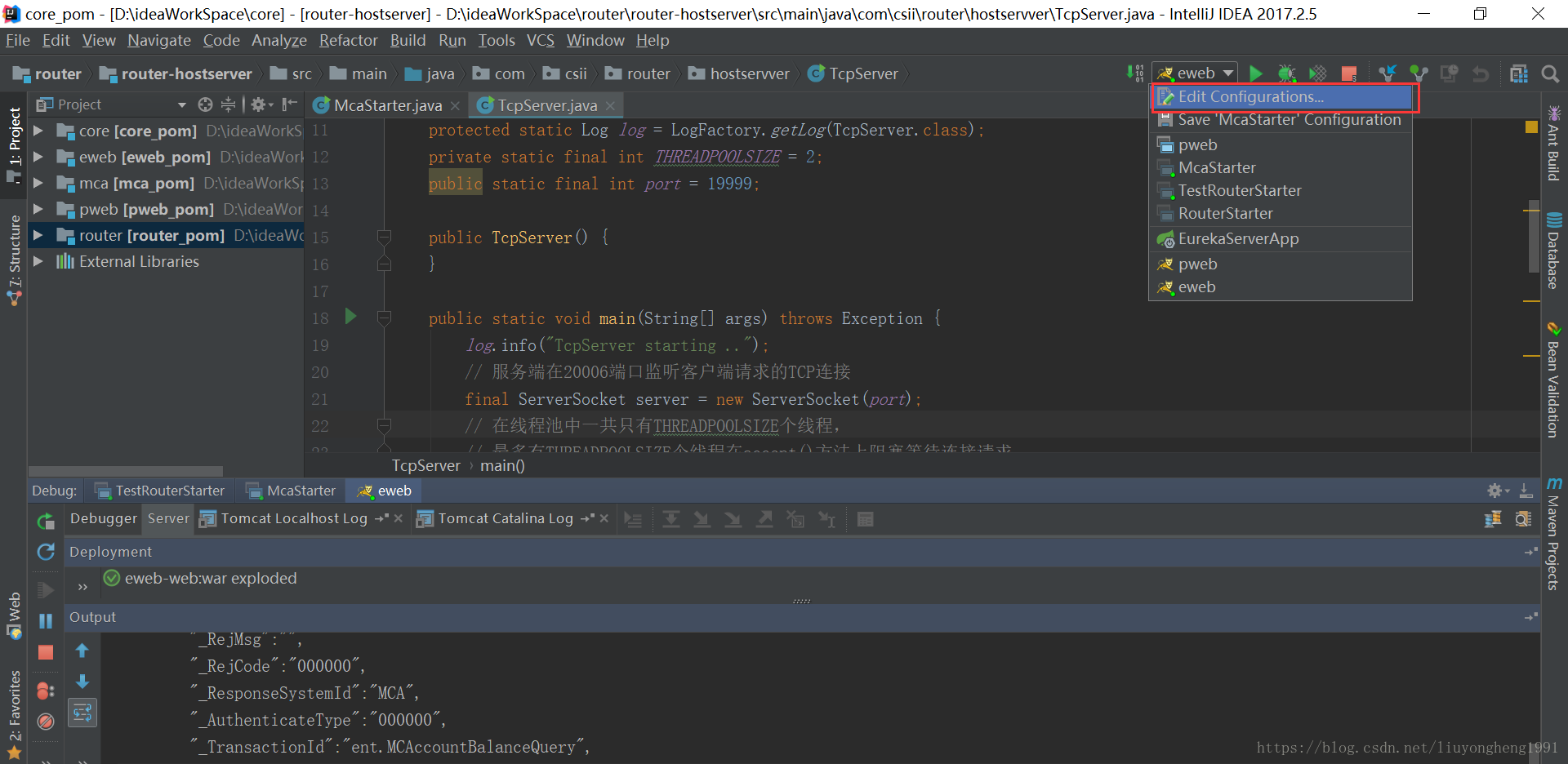Start debugging with the green bug icon
Image resolution: width=1568 pixels, height=764 pixels.
click(1287, 73)
